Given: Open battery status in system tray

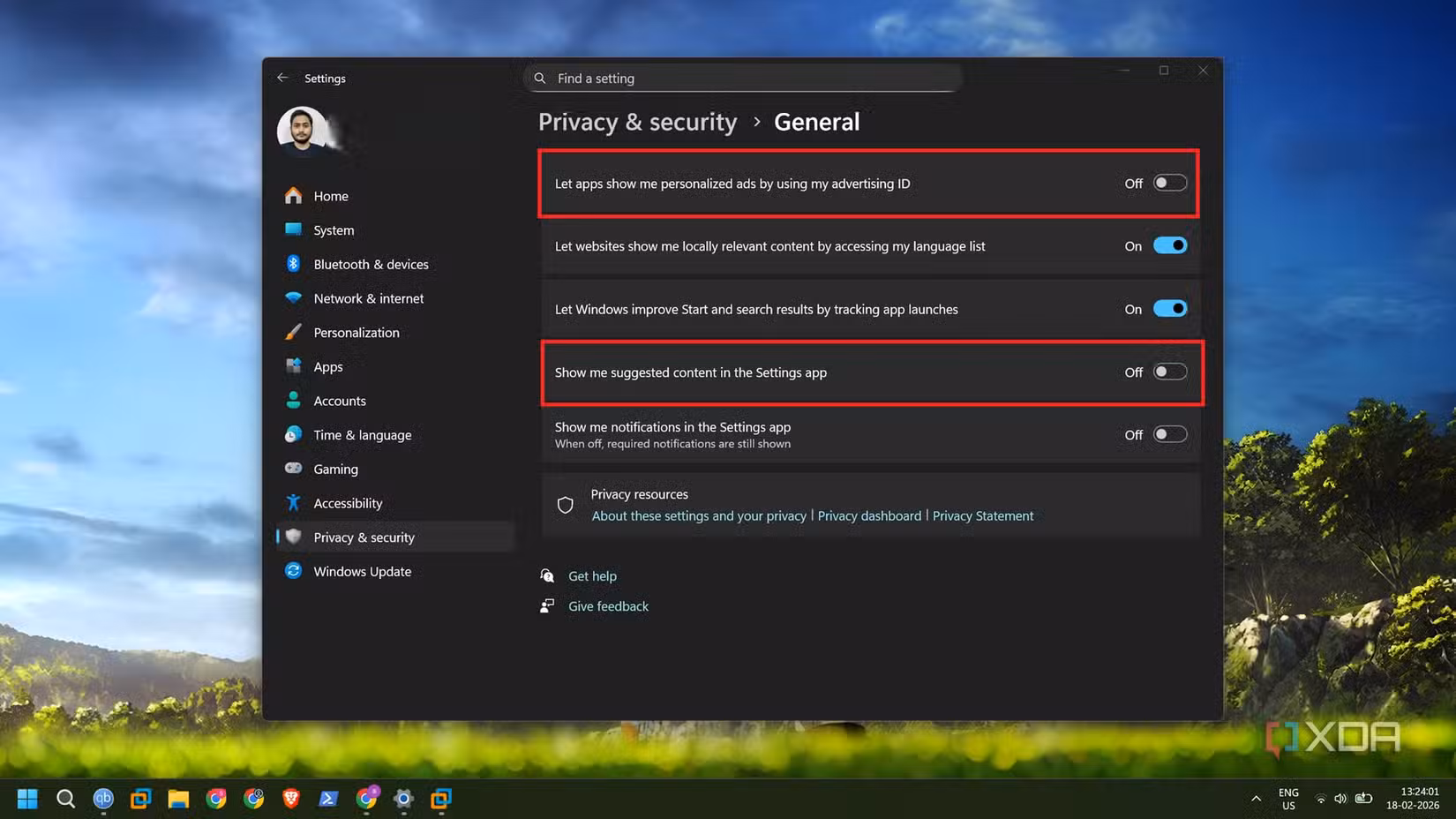Looking at the screenshot, I should coord(1363,799).
